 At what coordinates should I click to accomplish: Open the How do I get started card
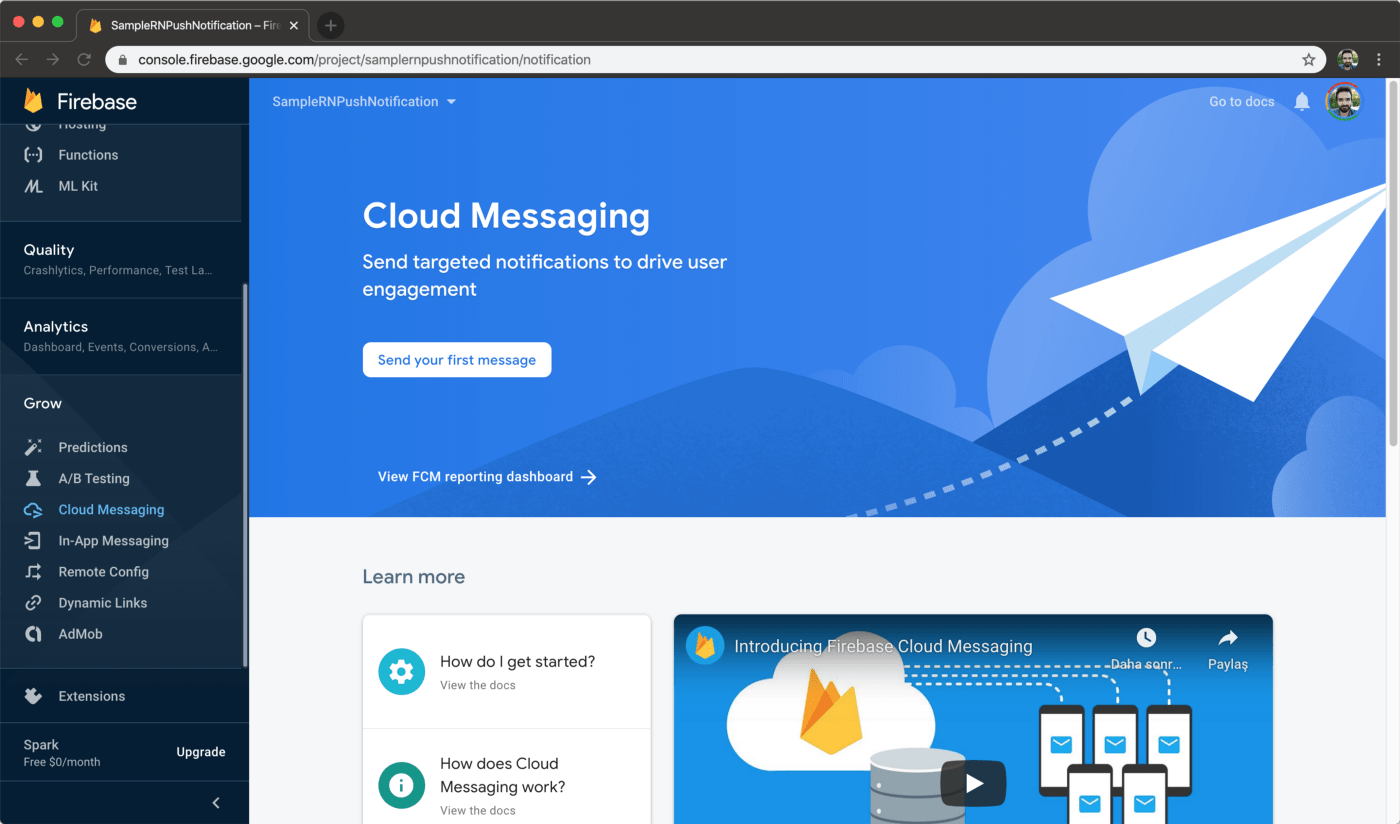tap(506, 672)
